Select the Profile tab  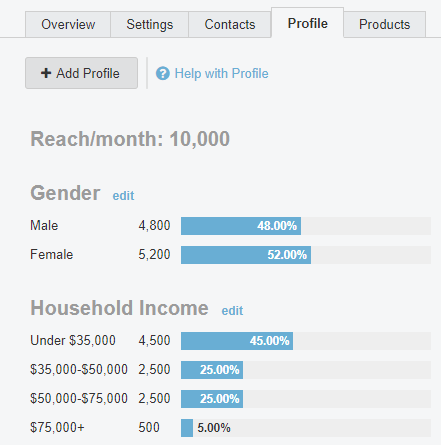click(x=307, y=23)
